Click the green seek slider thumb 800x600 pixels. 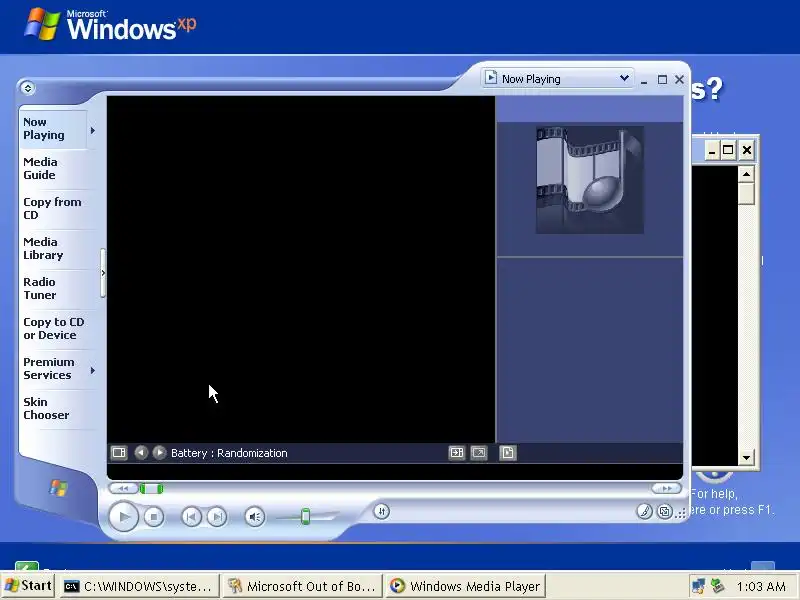pos(152,488)
